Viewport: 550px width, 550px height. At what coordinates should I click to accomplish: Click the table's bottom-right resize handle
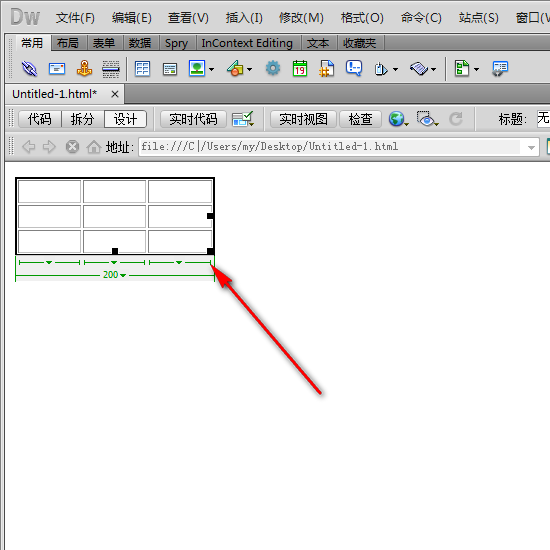(210, 251)
